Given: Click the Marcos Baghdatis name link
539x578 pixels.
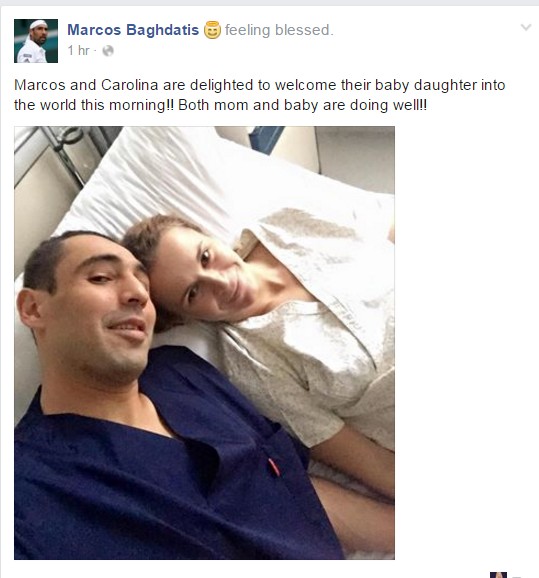Looking at the screenshot, I should coord(133,30).
